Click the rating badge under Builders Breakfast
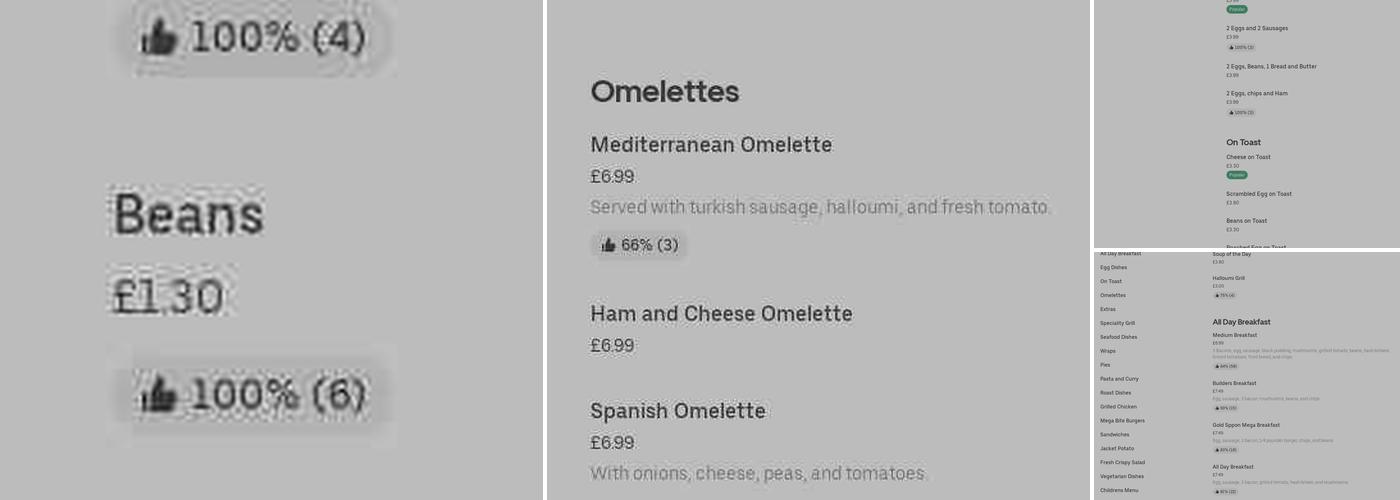 [x=1225, y=408]
